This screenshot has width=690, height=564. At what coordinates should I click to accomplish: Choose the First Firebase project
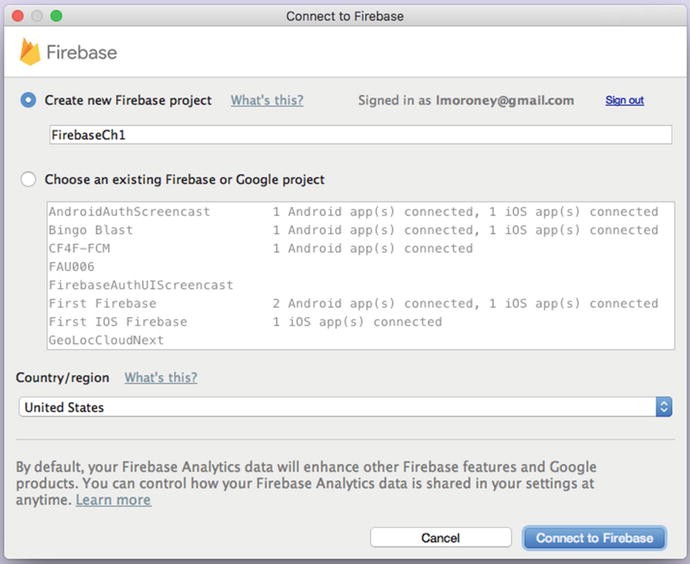102,303
